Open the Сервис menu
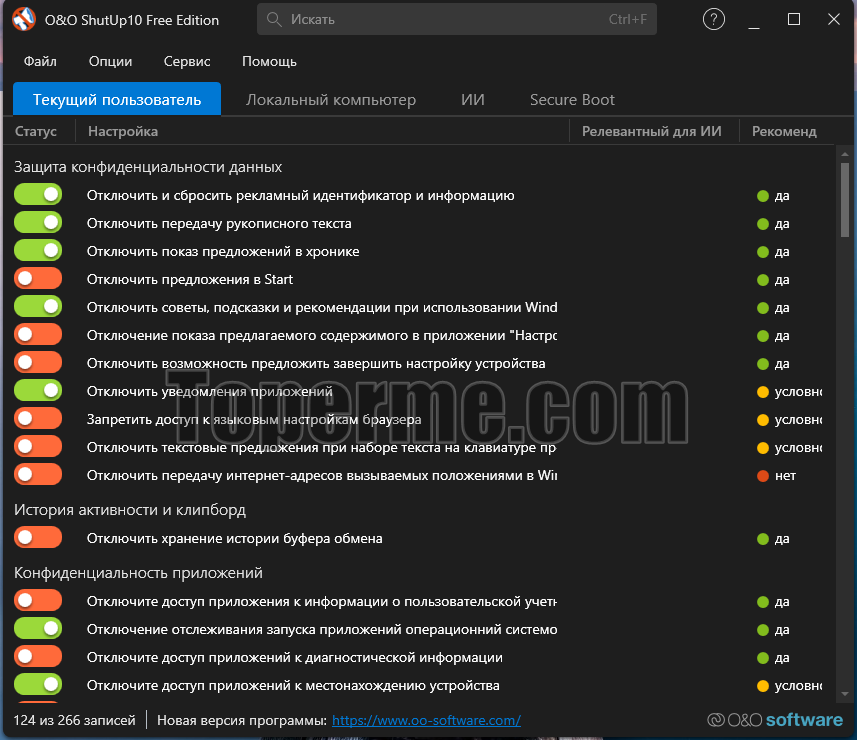Screen dimensions: 857x740 tap(187, 61)
